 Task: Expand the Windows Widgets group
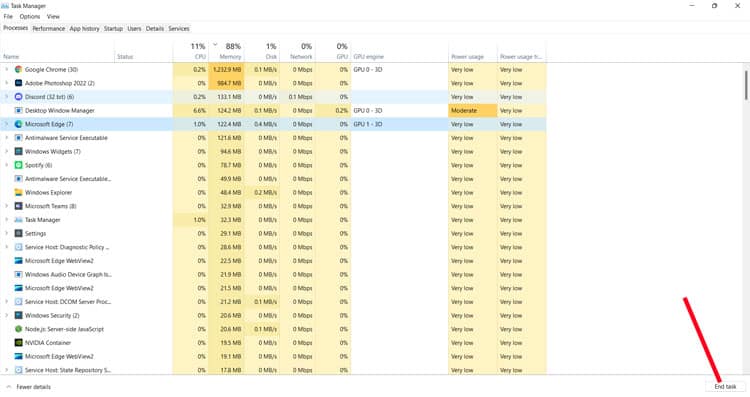point(6,151)
